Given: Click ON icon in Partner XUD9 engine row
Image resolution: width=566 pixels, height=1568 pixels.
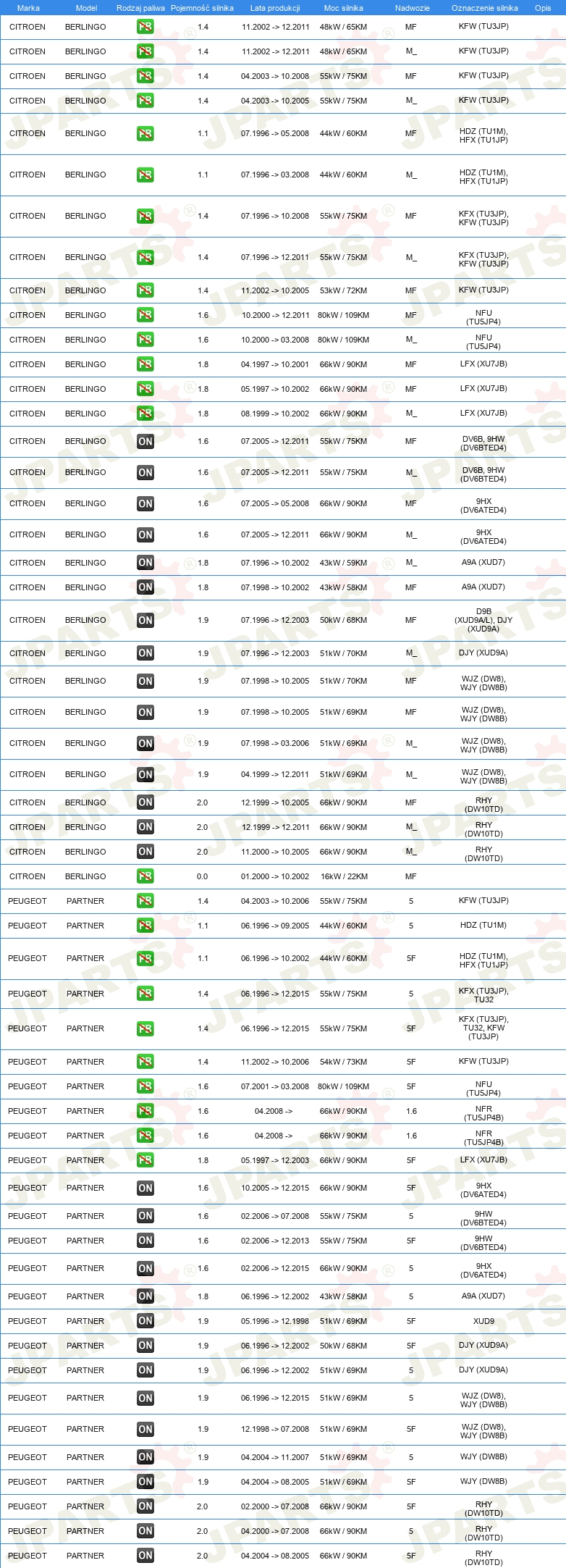Looking at the screenshot, I should (145, 1321).
